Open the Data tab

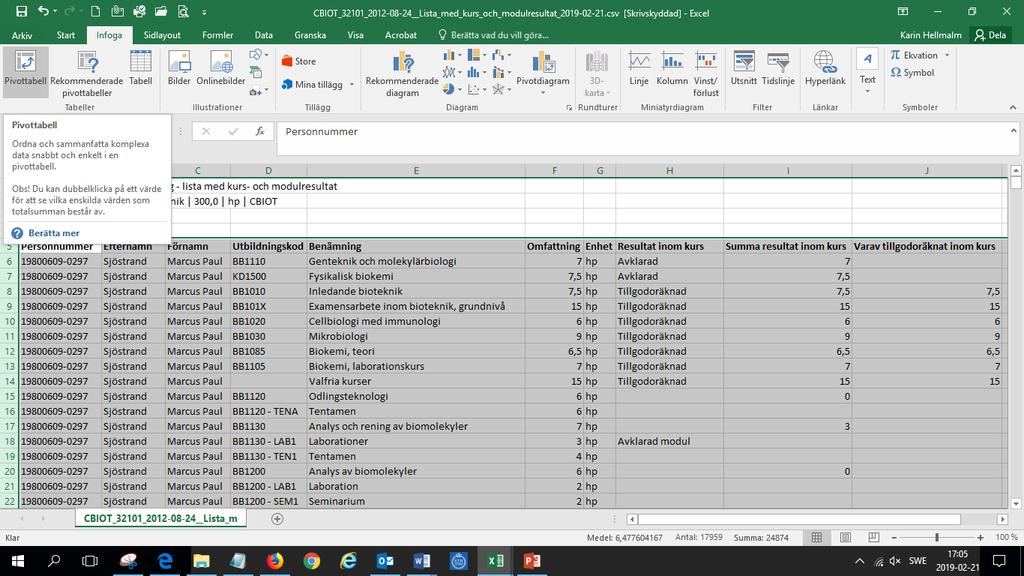(264, 35)
